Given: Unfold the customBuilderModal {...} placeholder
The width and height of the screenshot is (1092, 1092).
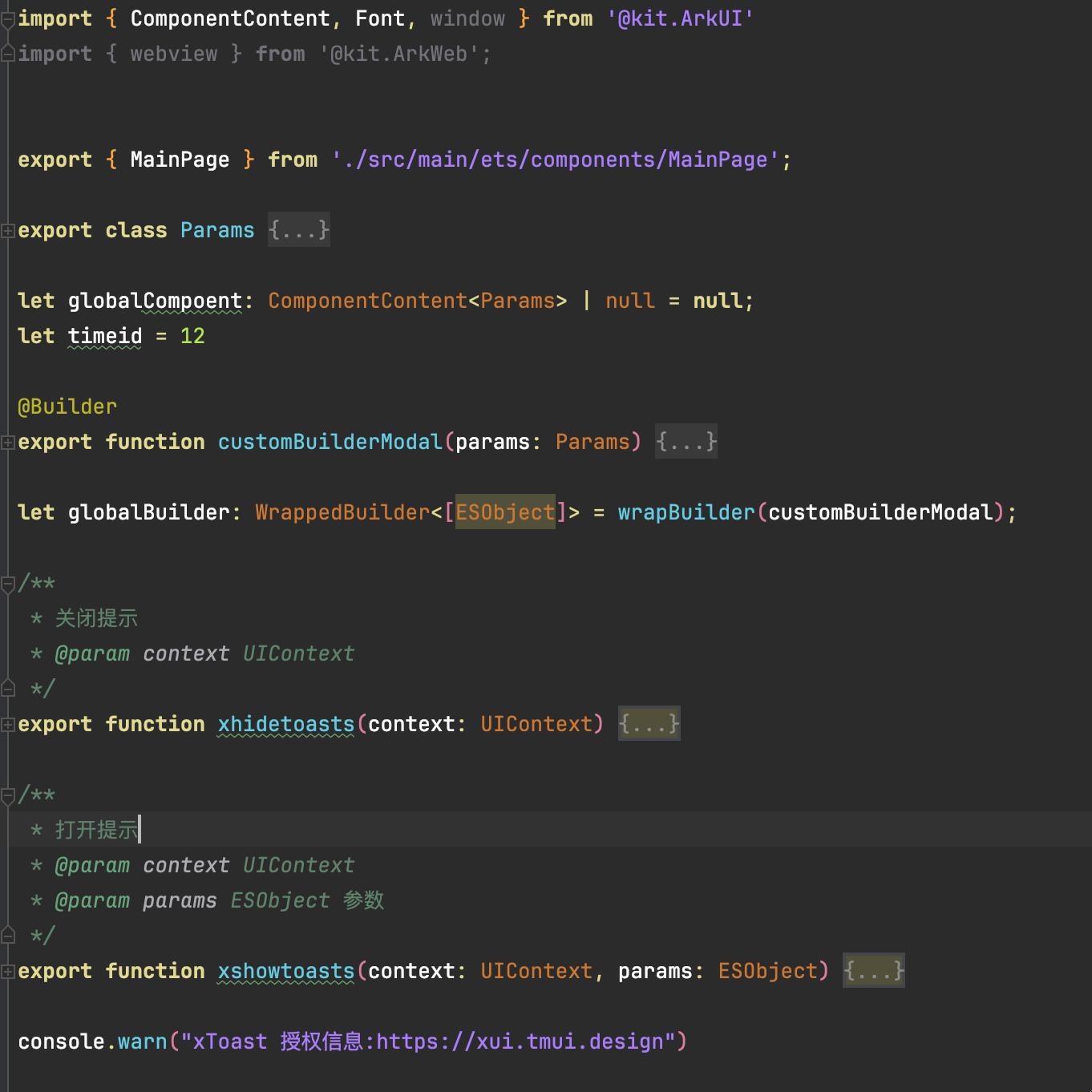Looking at the screenshot, I should click(x=686, y=442).
